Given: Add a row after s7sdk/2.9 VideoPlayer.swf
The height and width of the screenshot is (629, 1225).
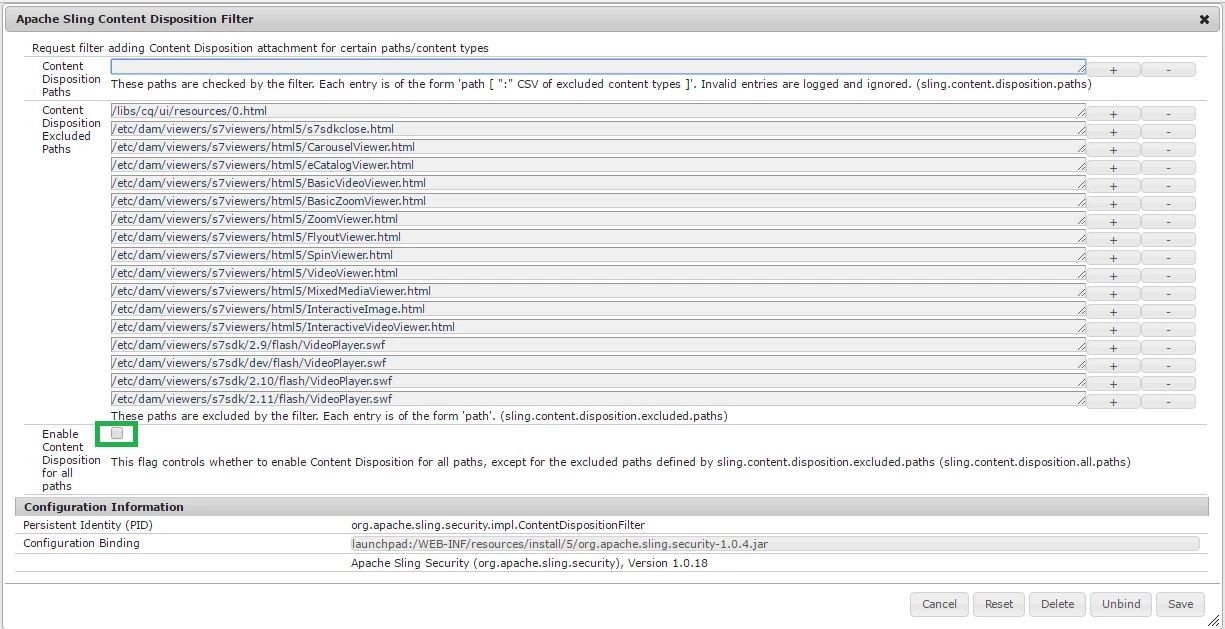Looking at the screenshot, I should pyautogui.click(x=1113, y=348).
